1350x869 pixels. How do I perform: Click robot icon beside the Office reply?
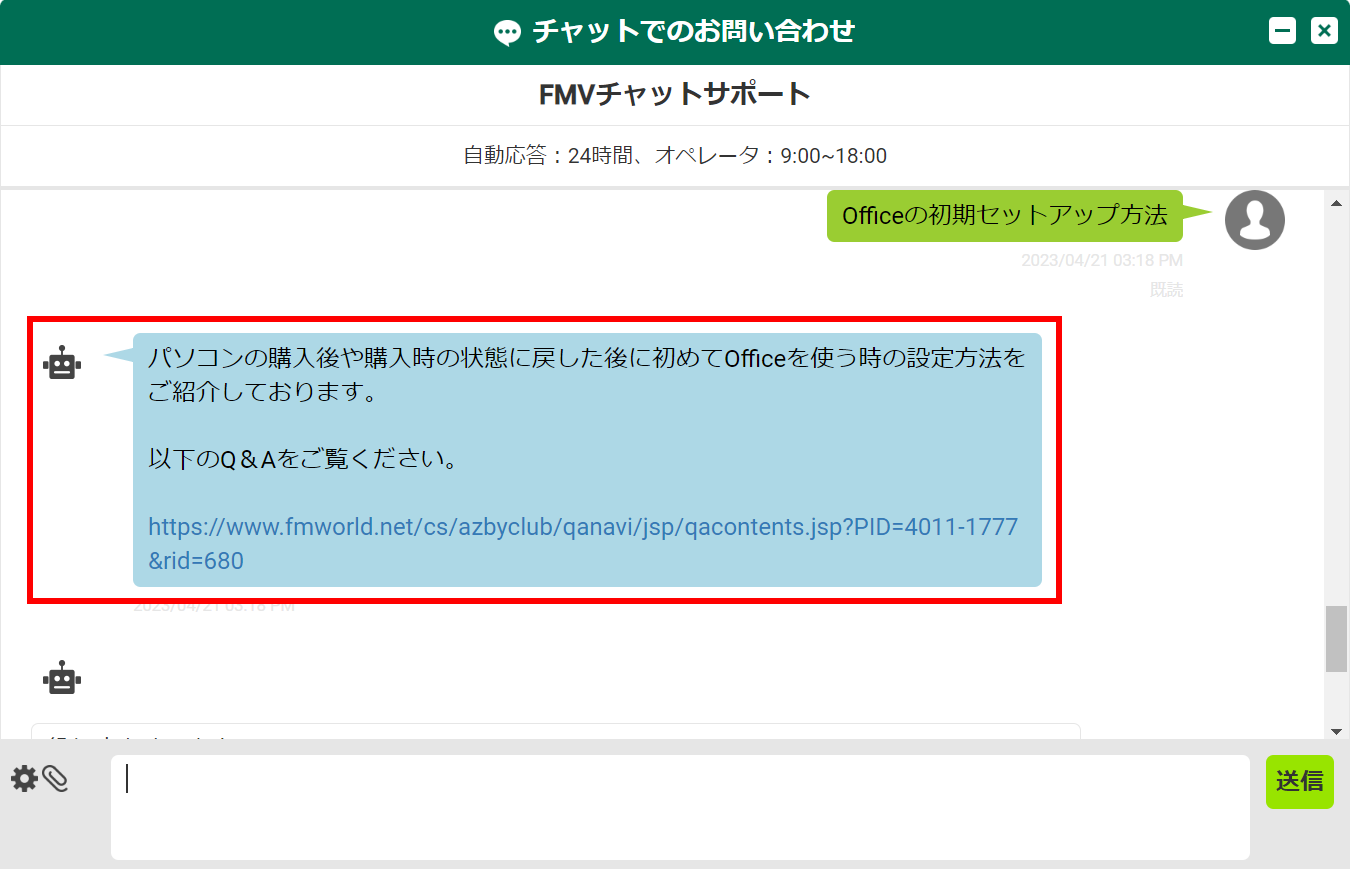pyautogui.click(x=62, y=363)
